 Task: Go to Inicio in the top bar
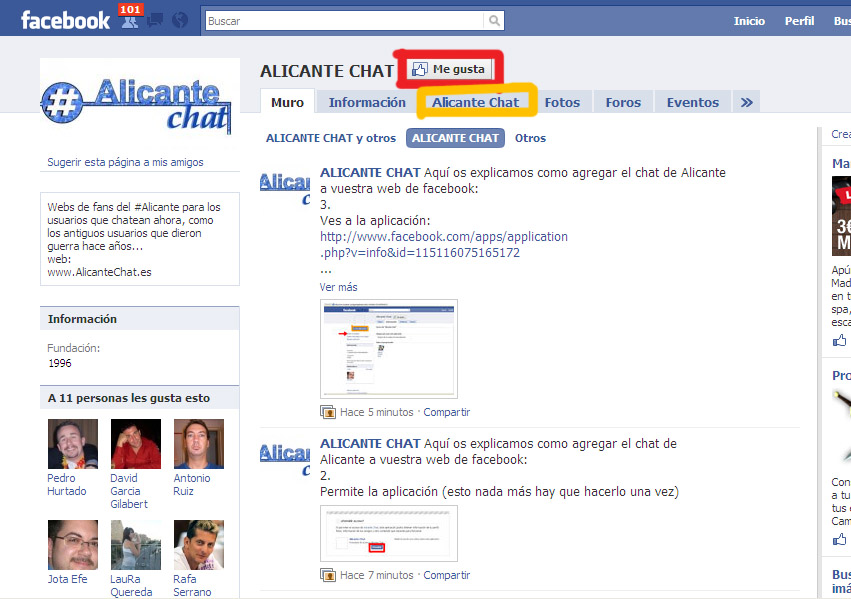click(749, 21)
